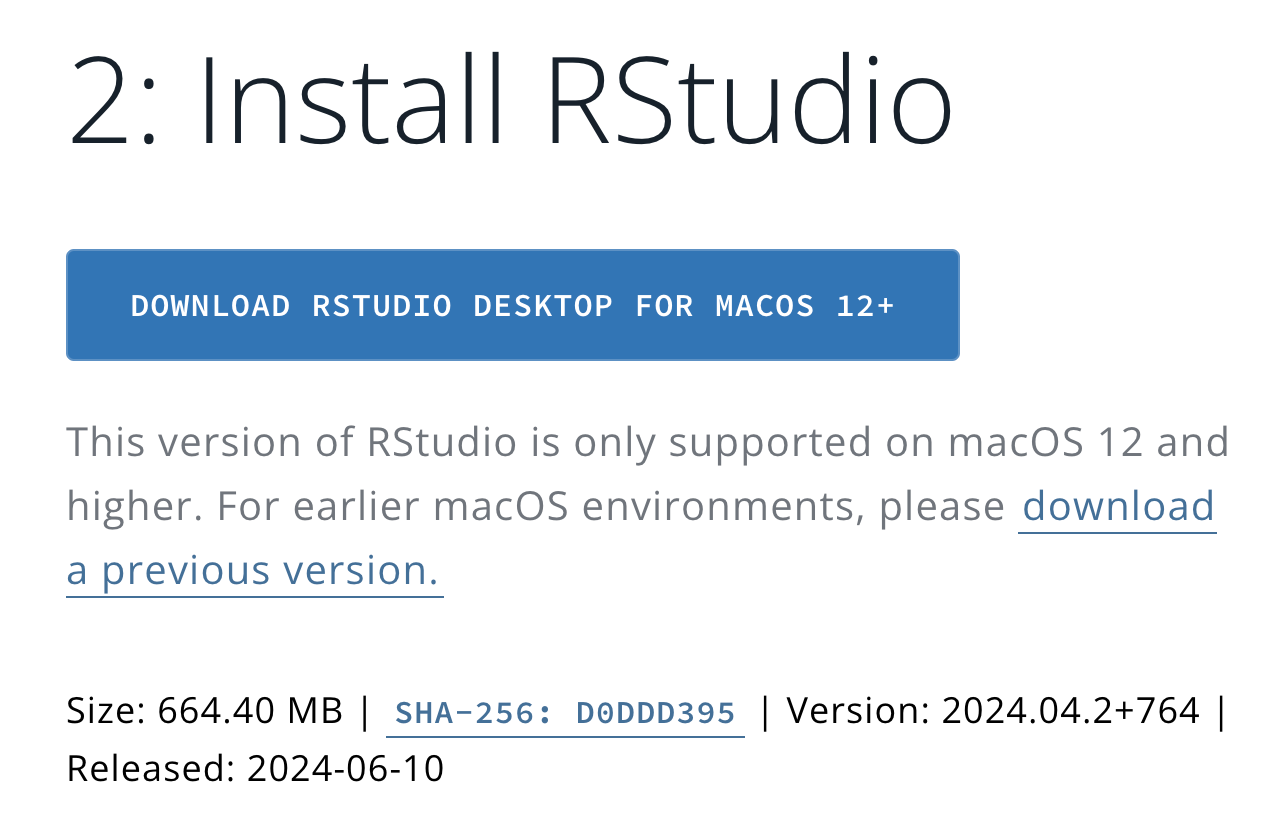Click the release date 2024-06-10
1282x822 pixels.
point(345,769)
